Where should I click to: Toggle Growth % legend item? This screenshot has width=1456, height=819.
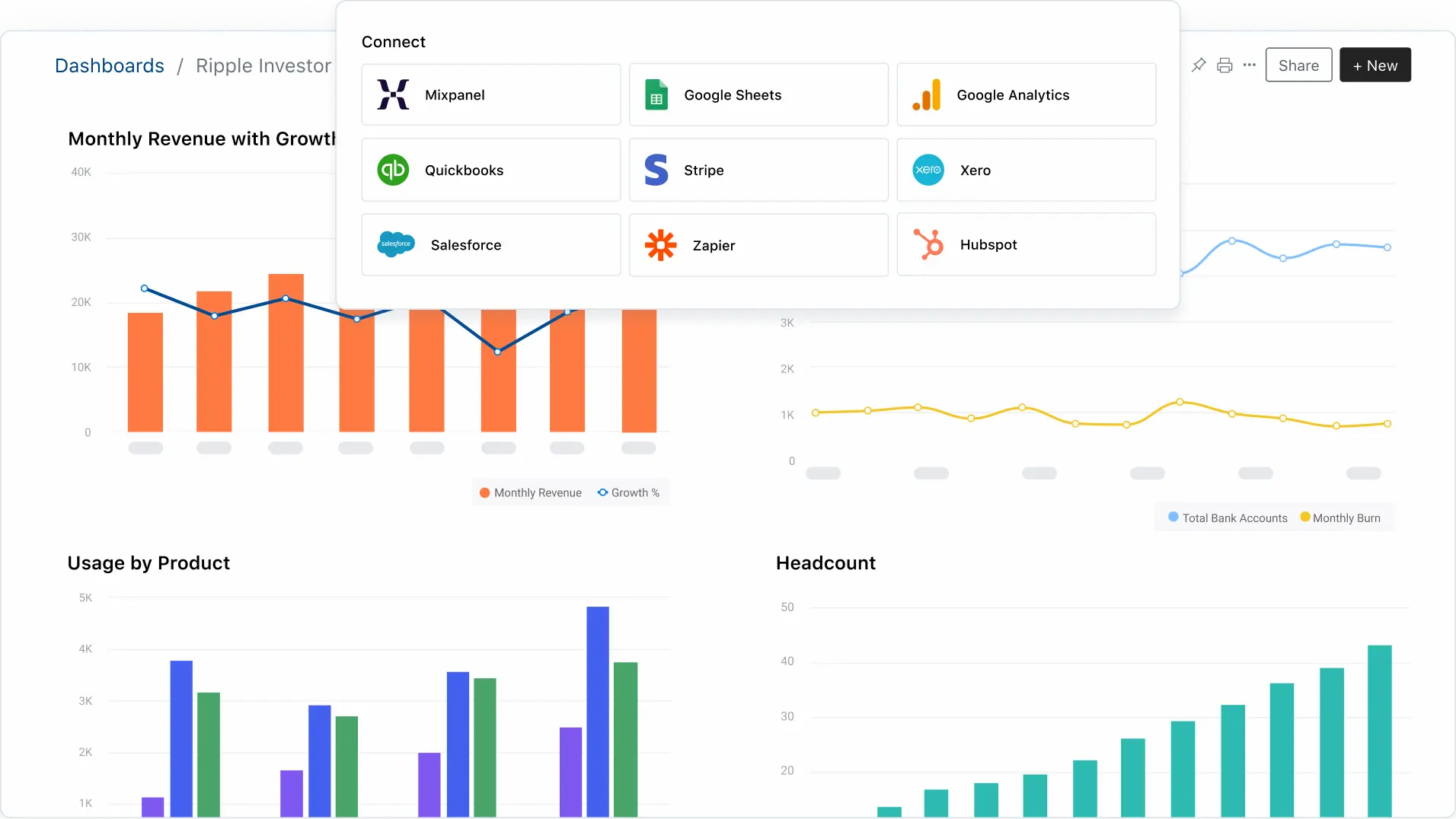coord(629,492)
